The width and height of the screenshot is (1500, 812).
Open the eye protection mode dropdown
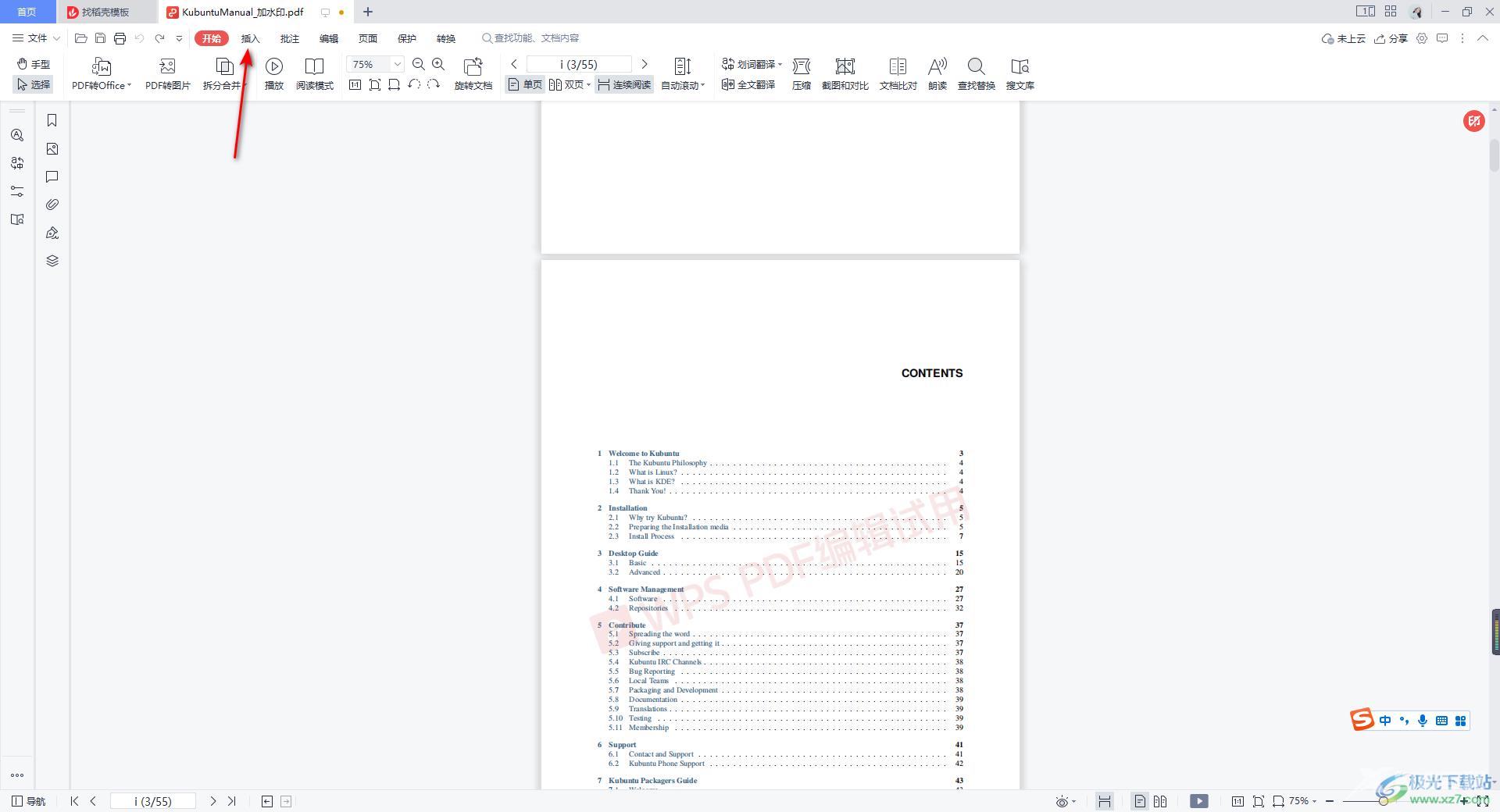(x=1066, y=801)
